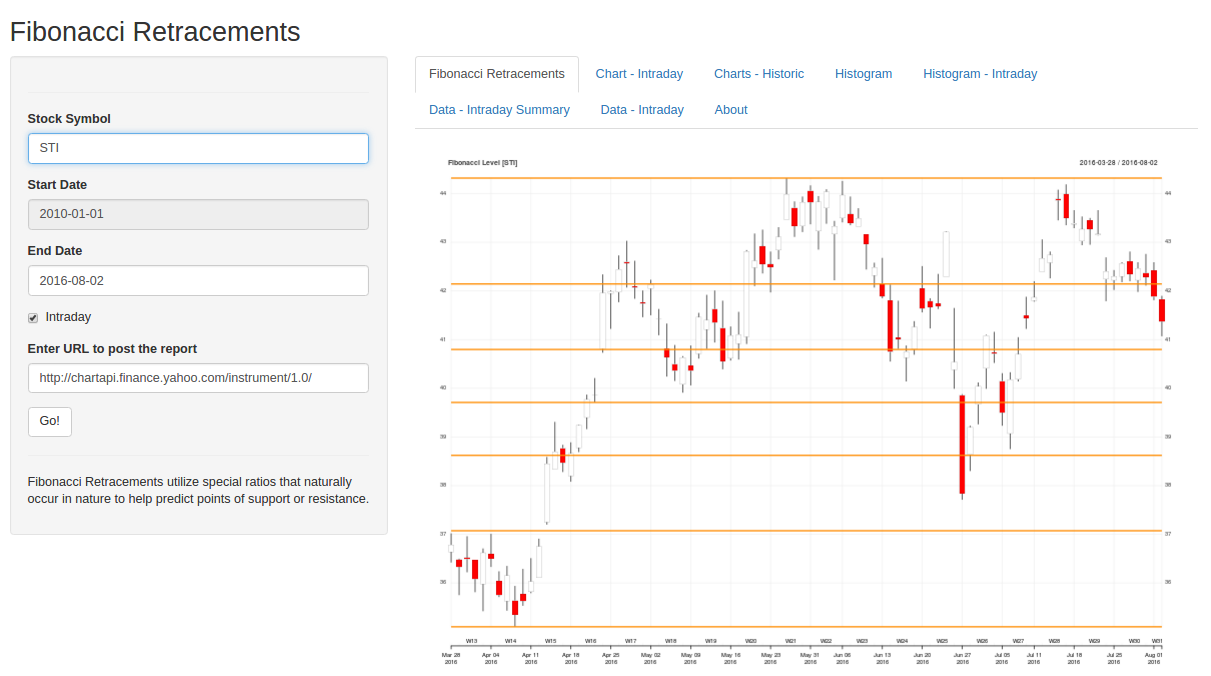Select the End Date field

[x=197, y=280]
